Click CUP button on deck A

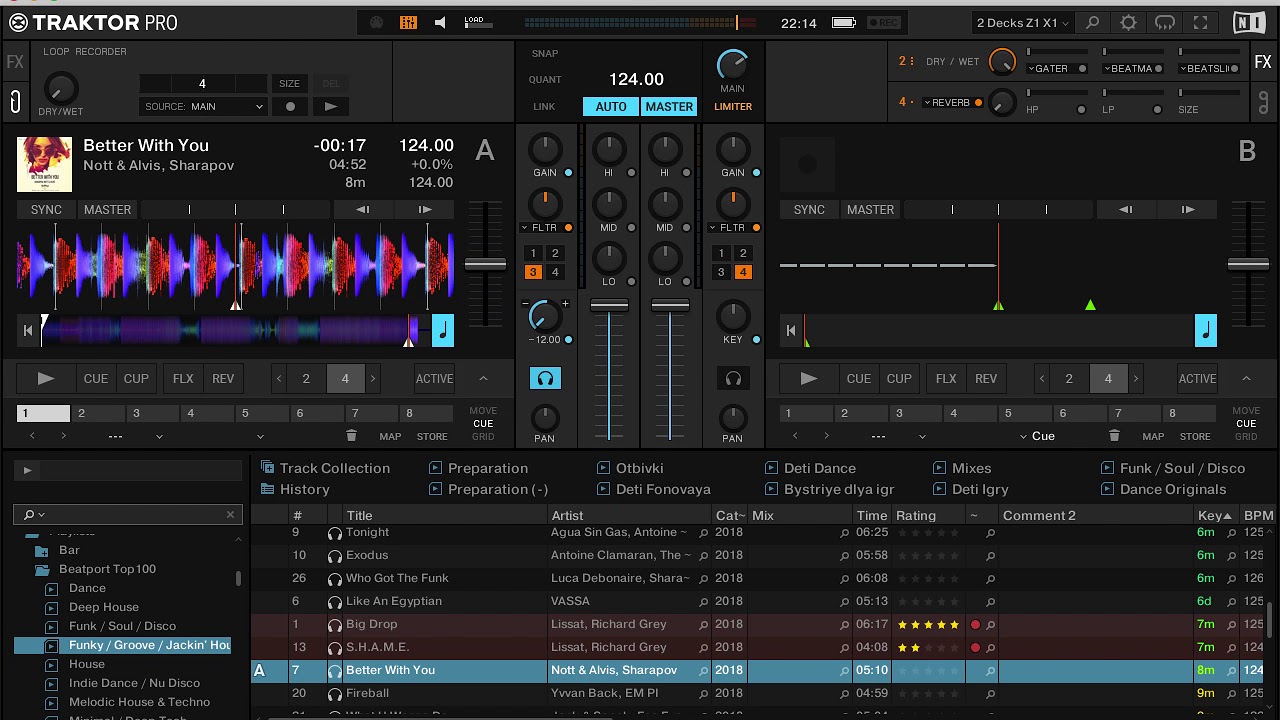pyautogui.click(x=136, y=379)
